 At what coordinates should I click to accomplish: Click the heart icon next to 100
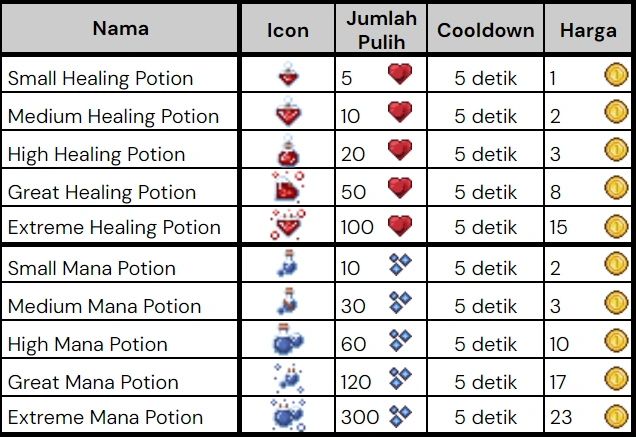(x=400, y=226)
